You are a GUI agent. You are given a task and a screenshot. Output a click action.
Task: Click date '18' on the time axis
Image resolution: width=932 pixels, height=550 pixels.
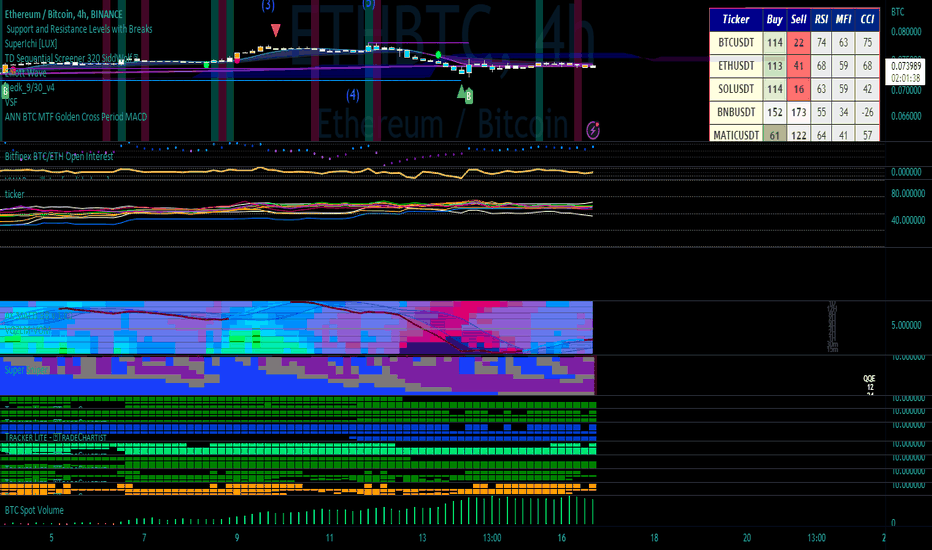pyautogui.click(x=654, y=538)
